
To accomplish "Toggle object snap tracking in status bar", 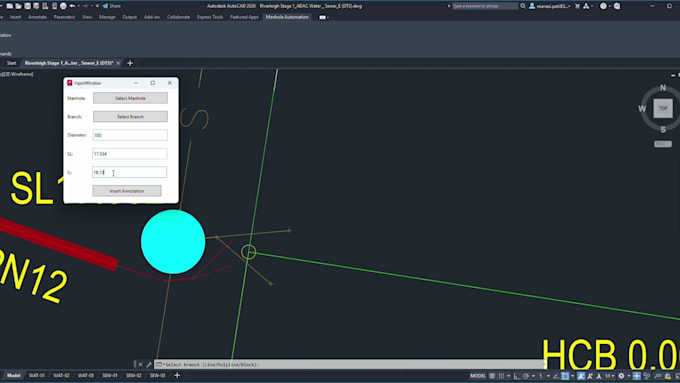I will 556,376.
